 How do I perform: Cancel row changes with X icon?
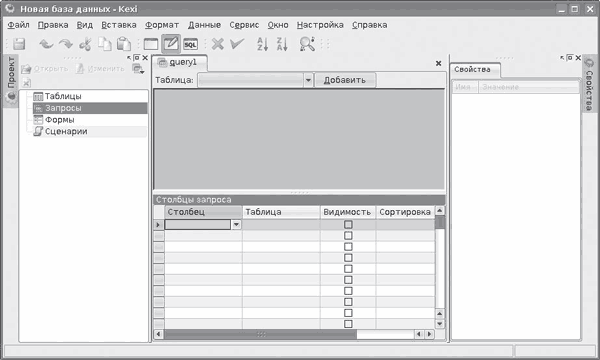click(218, 44)
